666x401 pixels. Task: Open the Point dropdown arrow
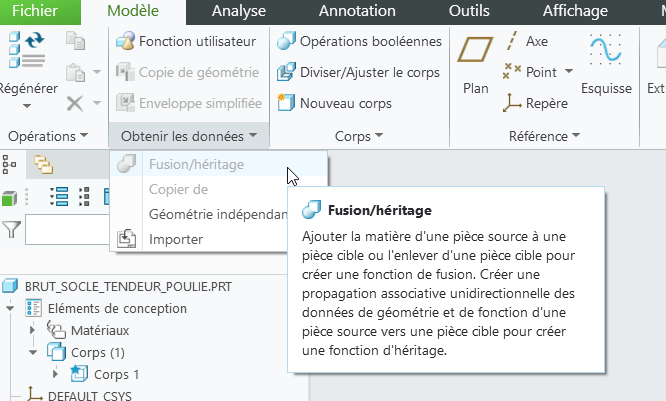pyautogui.click(x=569, y=72)
